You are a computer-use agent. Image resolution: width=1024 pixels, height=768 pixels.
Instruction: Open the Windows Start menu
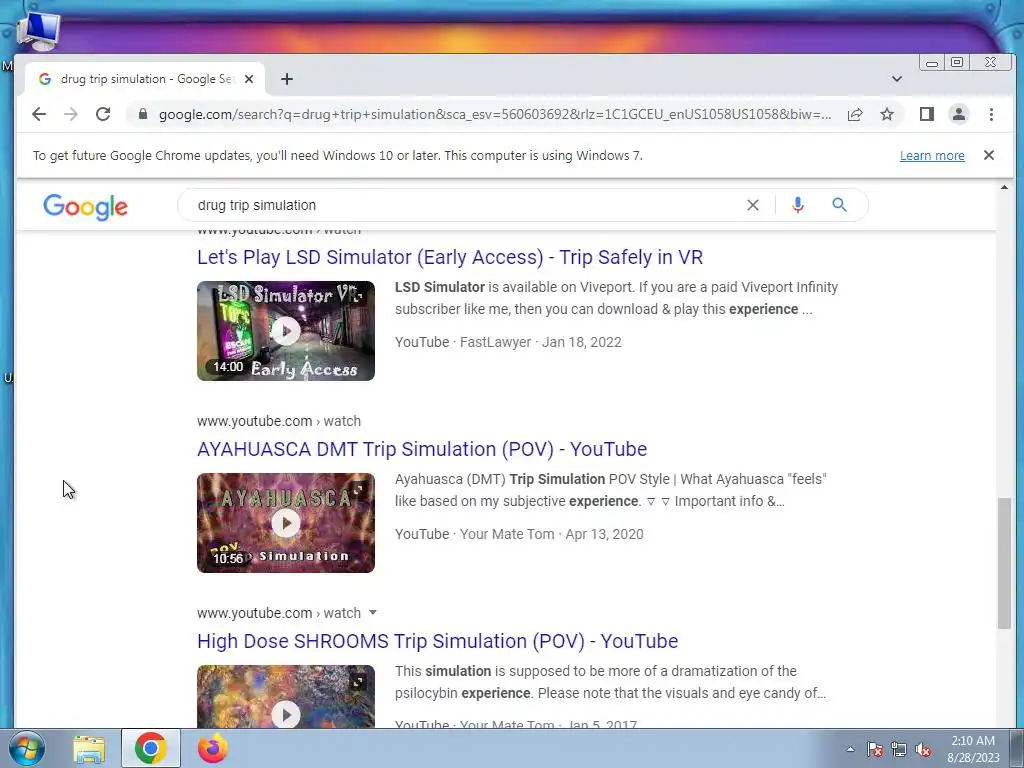coord(27,748)
